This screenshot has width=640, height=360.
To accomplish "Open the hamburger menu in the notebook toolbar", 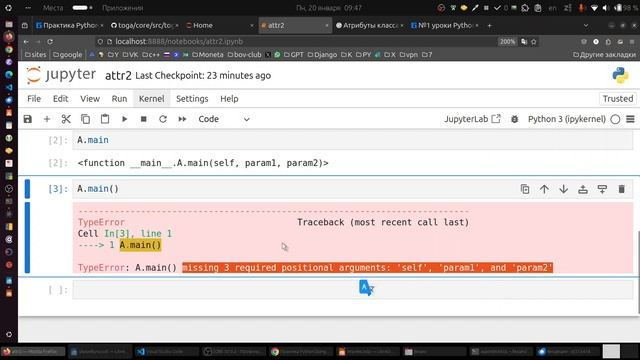I will (x=631, y=119).
